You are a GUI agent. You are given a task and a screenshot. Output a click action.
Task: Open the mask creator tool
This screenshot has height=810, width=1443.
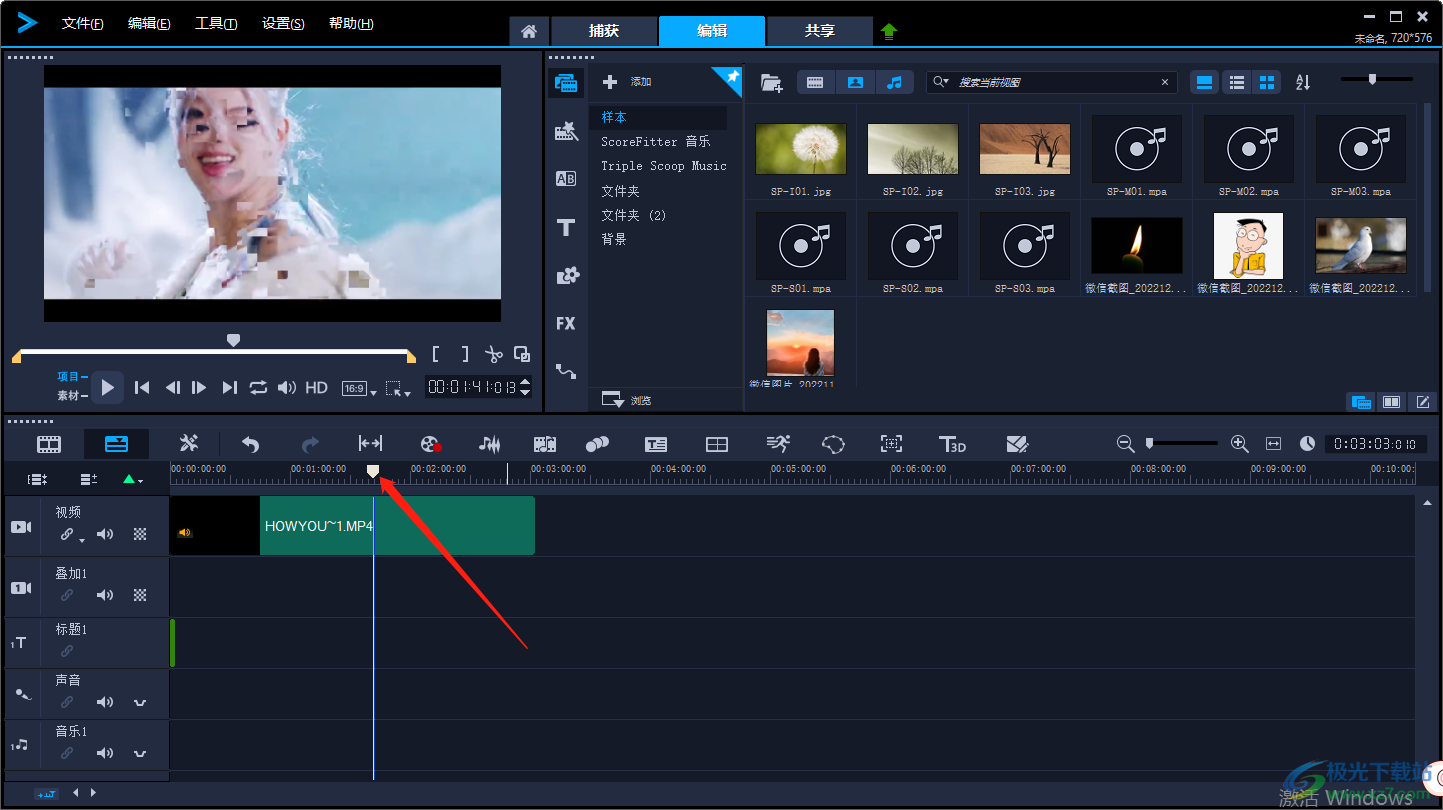pyautogui.click(x=833, y=444)
